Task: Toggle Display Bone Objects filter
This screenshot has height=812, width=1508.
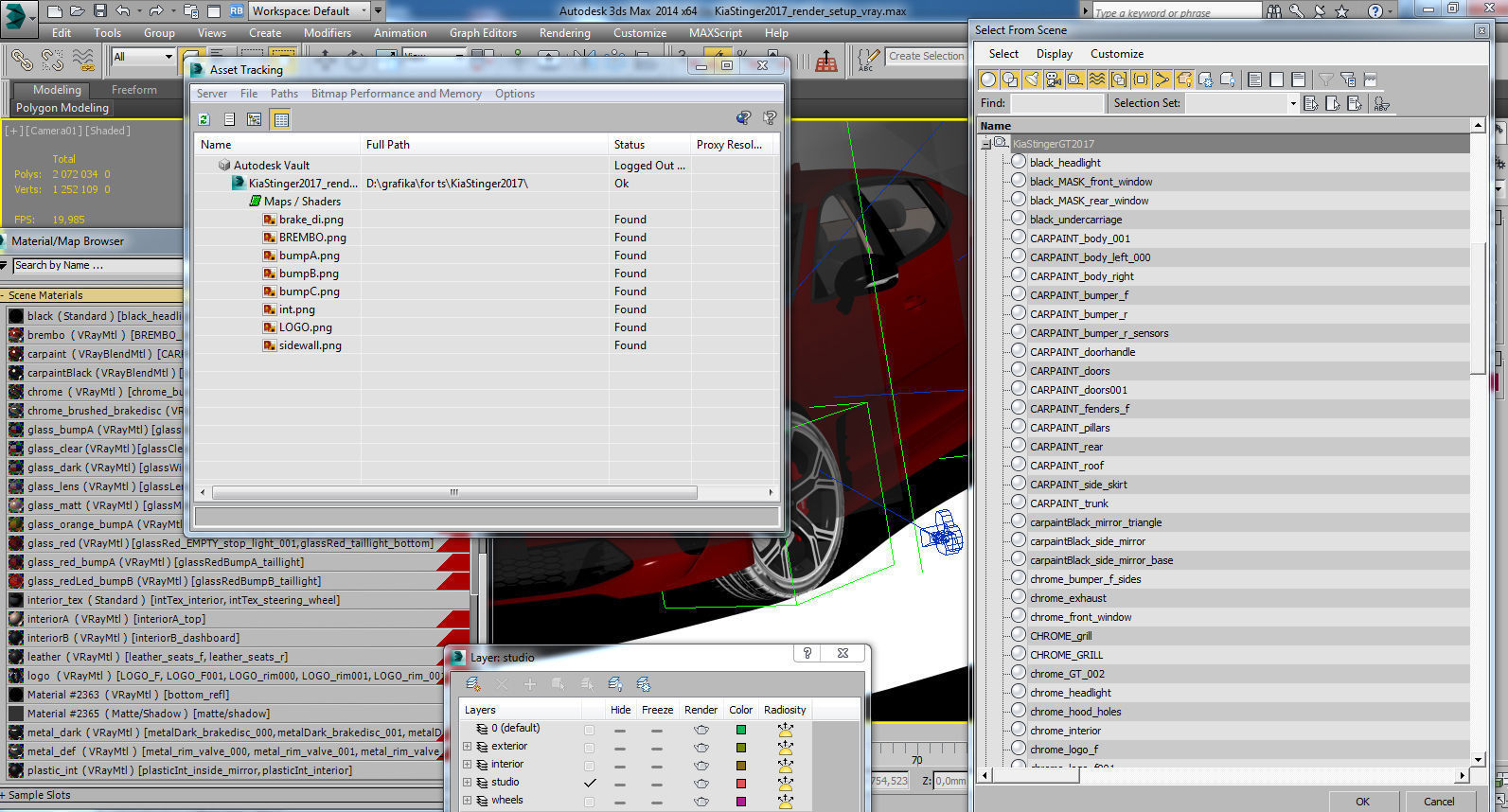Action: coord(1162,79)
